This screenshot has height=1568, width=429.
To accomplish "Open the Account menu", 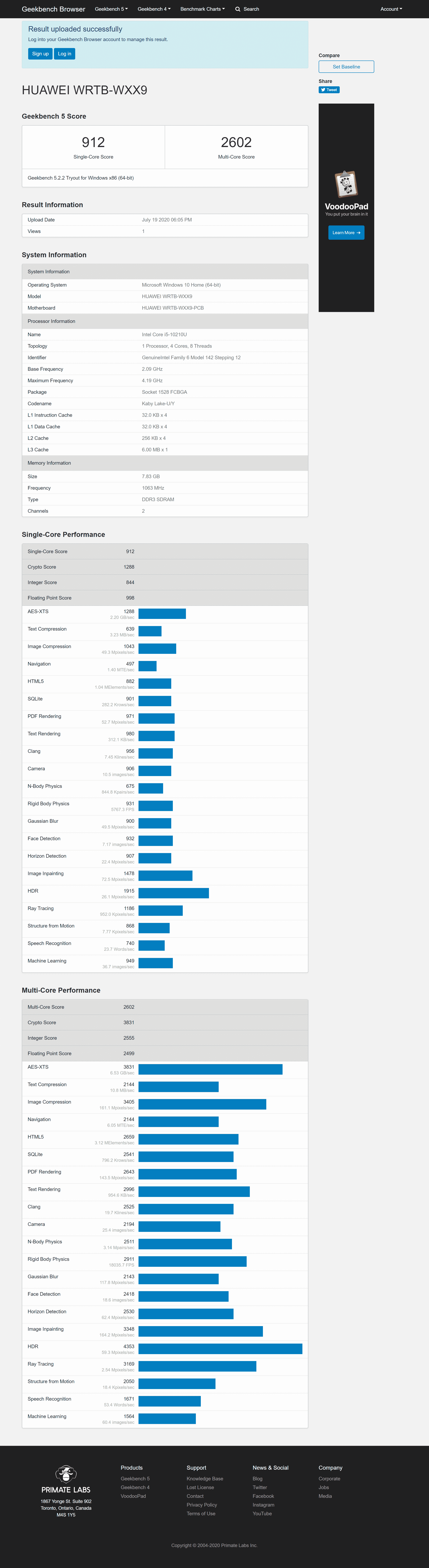I will (391, 9).
